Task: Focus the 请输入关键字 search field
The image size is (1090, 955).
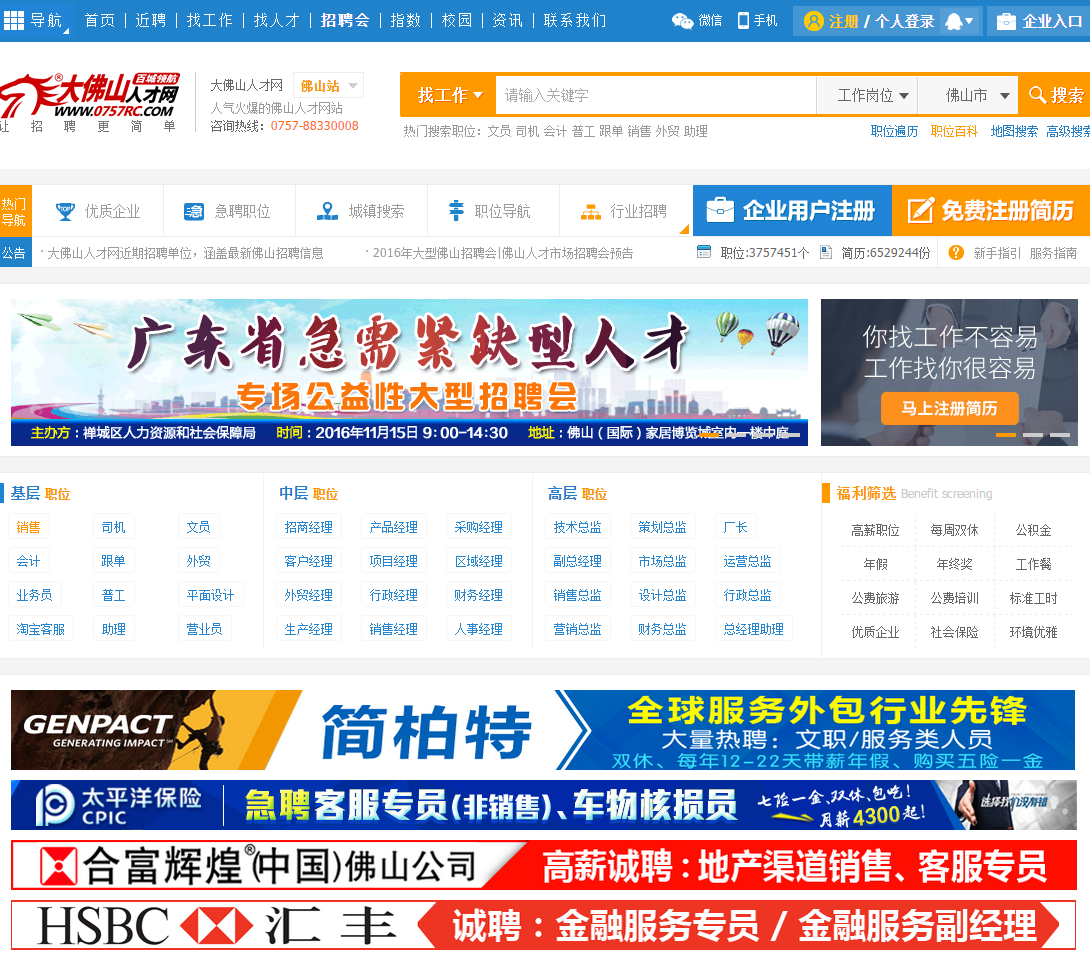Action: coord(656,95)
